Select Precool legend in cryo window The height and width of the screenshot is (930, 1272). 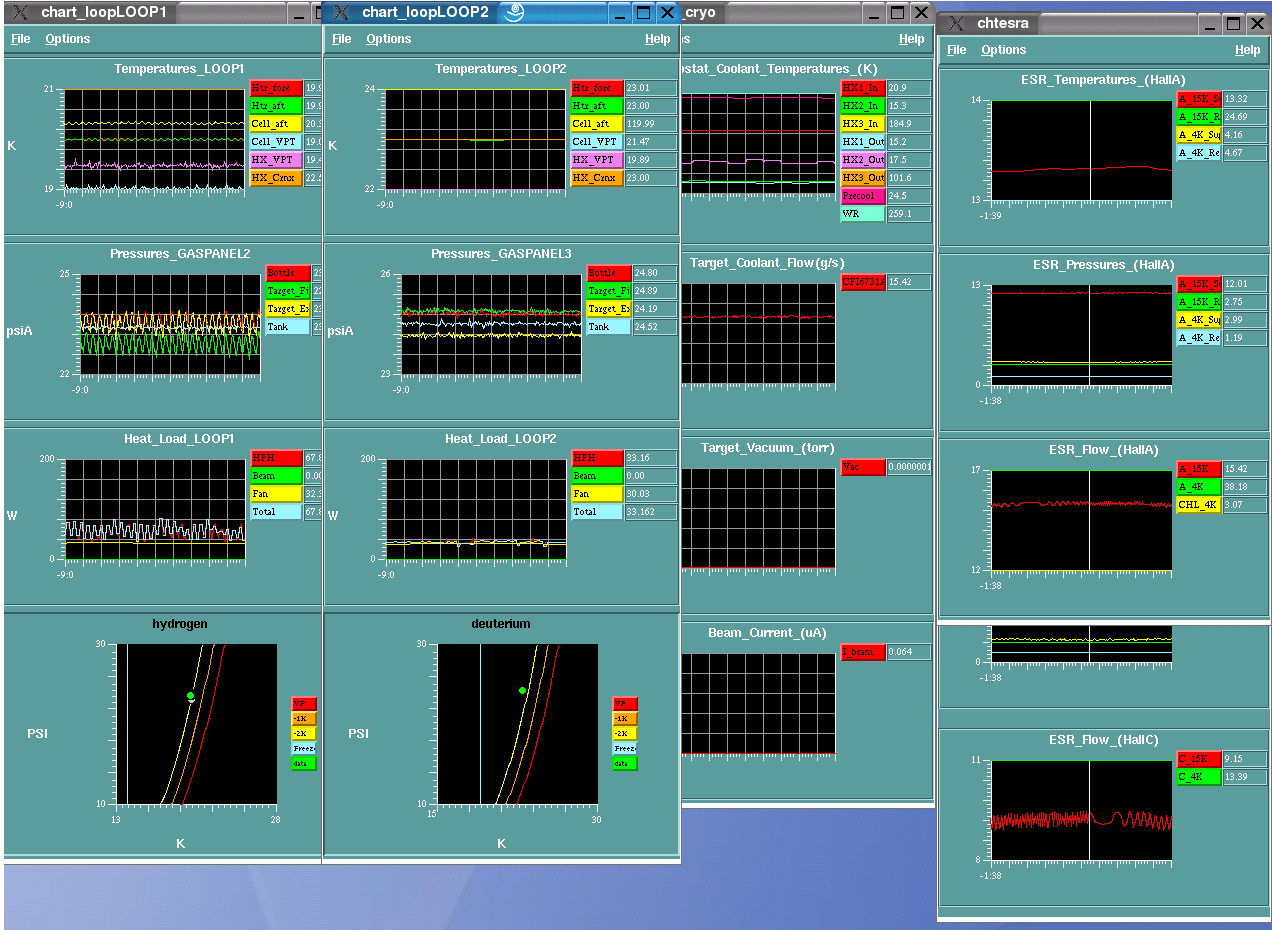click(863, 196)
